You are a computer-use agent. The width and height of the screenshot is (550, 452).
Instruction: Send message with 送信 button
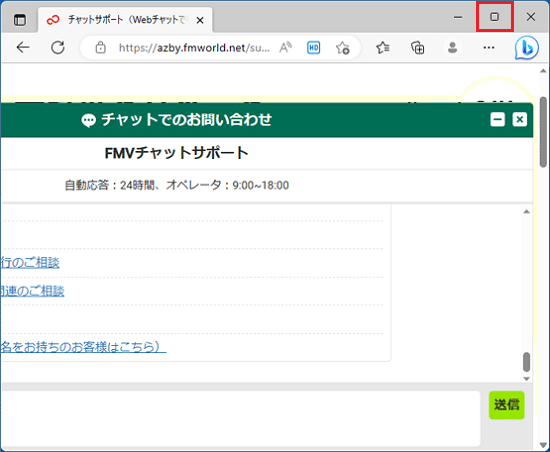coord(507,405)
